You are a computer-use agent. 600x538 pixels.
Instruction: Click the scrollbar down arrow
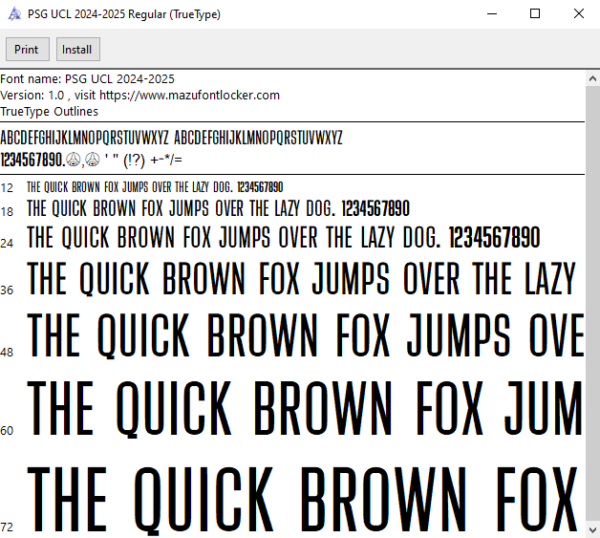(593, 530)
